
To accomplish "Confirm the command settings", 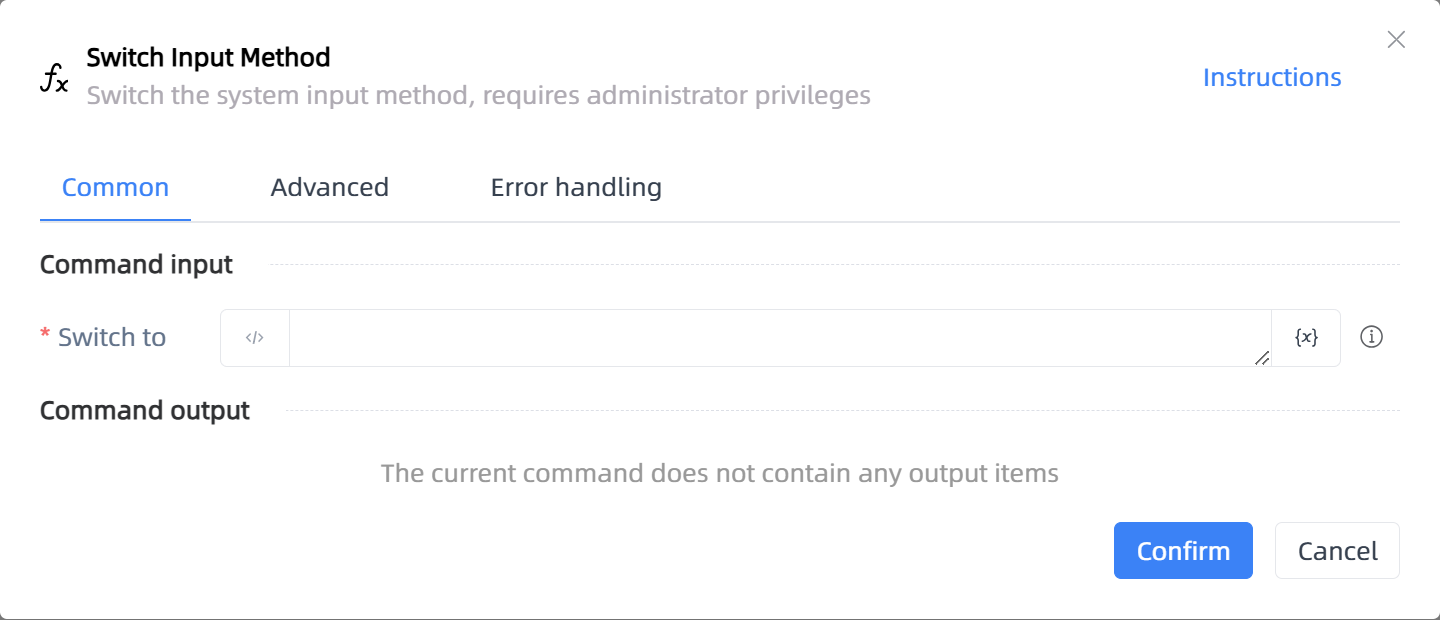I will (x=1183, y=550).
